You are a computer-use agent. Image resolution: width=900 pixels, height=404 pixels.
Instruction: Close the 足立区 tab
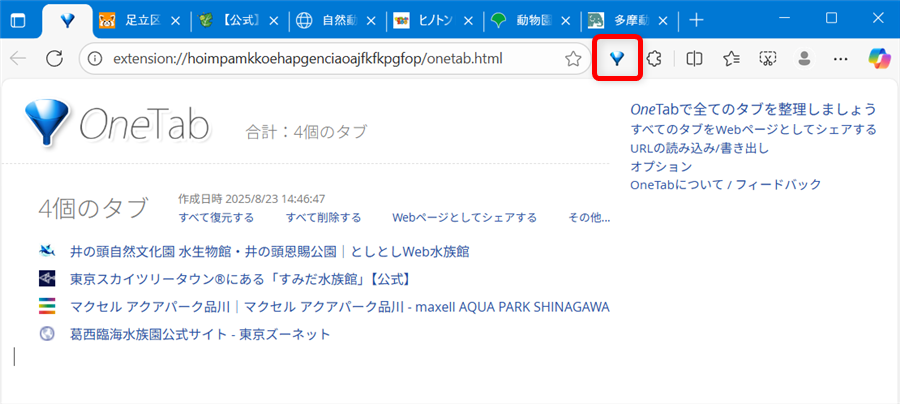(176, 21)
